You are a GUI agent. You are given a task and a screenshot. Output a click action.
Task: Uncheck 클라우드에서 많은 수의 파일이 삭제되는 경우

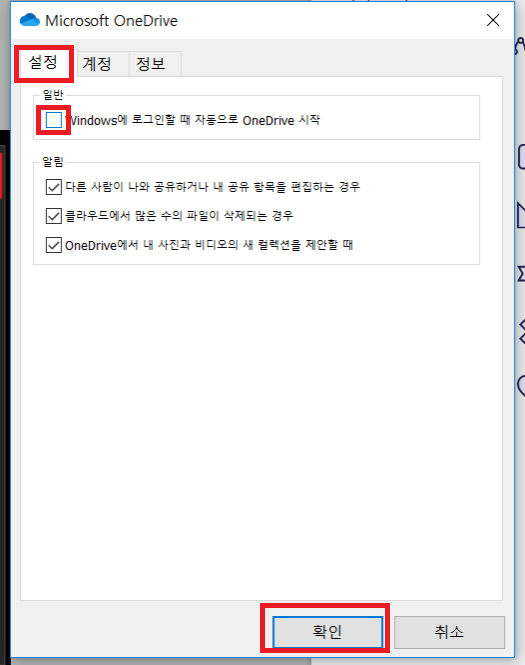point(53,216)
